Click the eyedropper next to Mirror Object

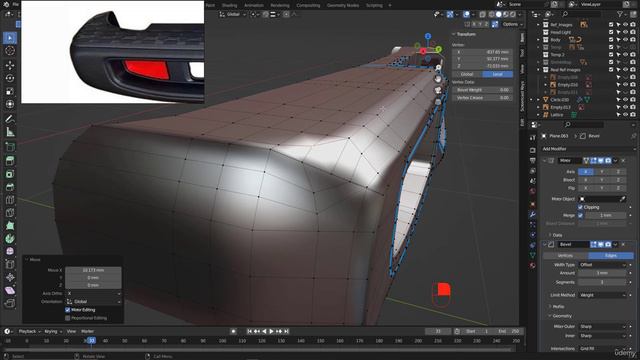[x=622, y=199]
